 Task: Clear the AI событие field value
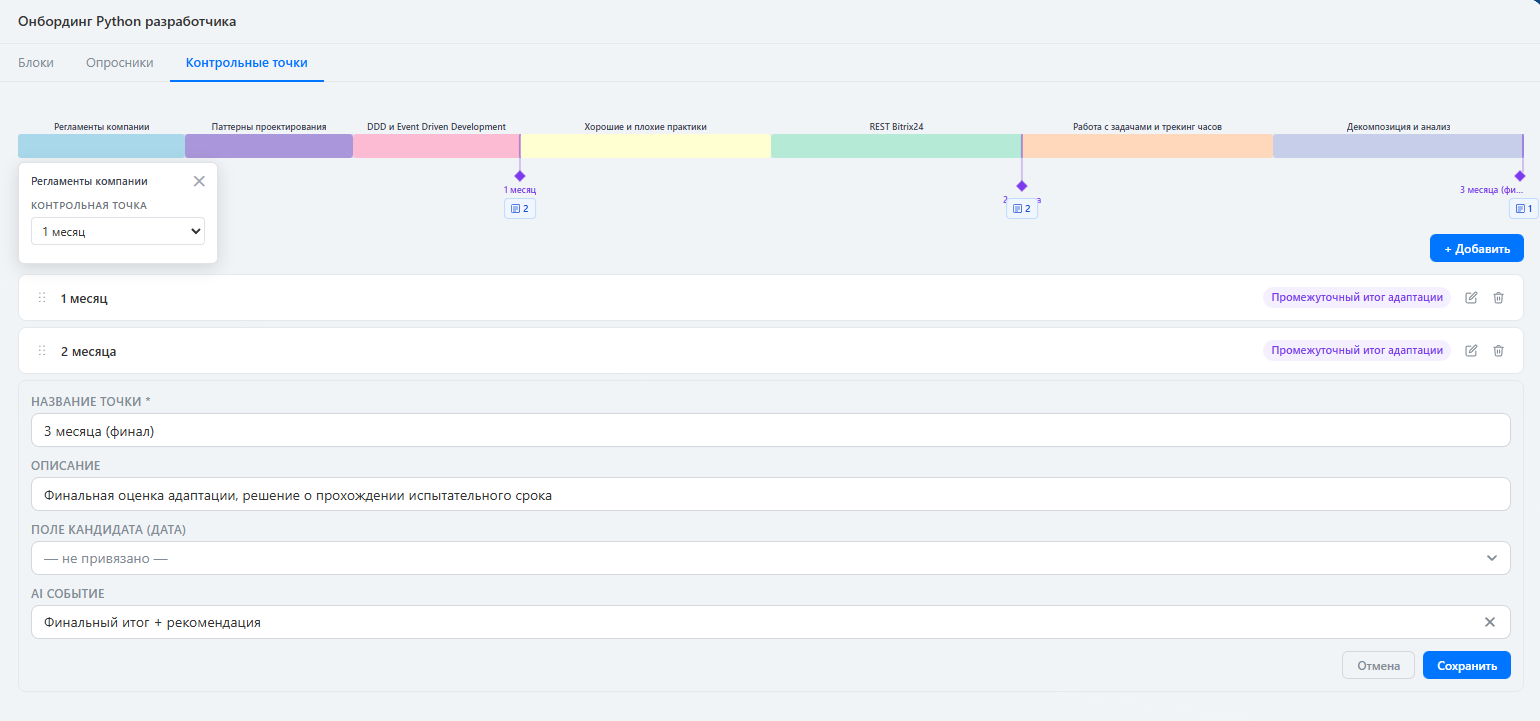1489,622
